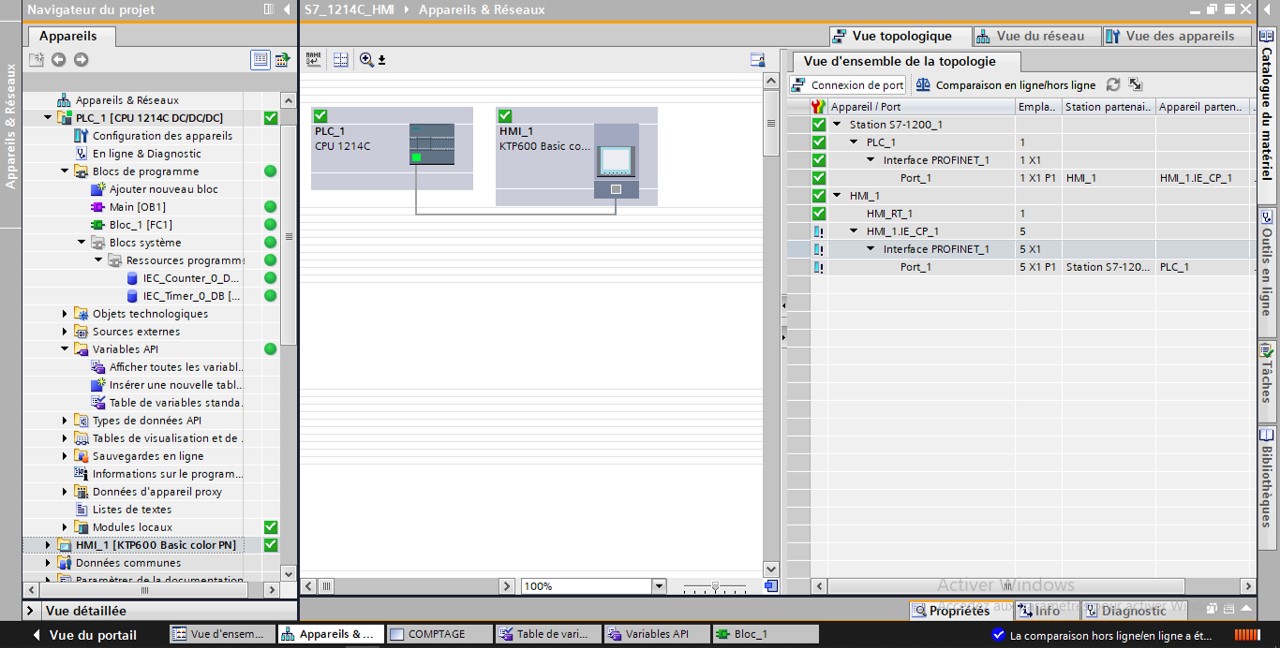Click the green checkmark on HMI_1 device box
Image resolution: width=1280 pixels, height=648 pixels.
pyautogui.click(x=505, y=116)
